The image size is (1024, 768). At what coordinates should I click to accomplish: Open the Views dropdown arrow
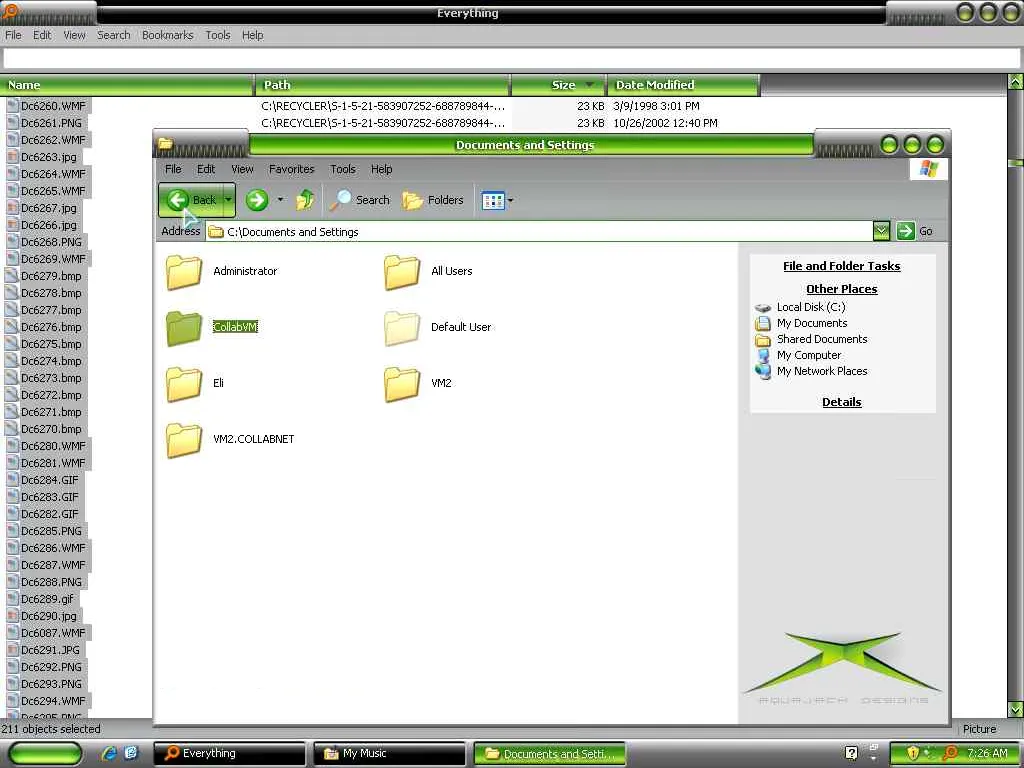click(511, 200)
